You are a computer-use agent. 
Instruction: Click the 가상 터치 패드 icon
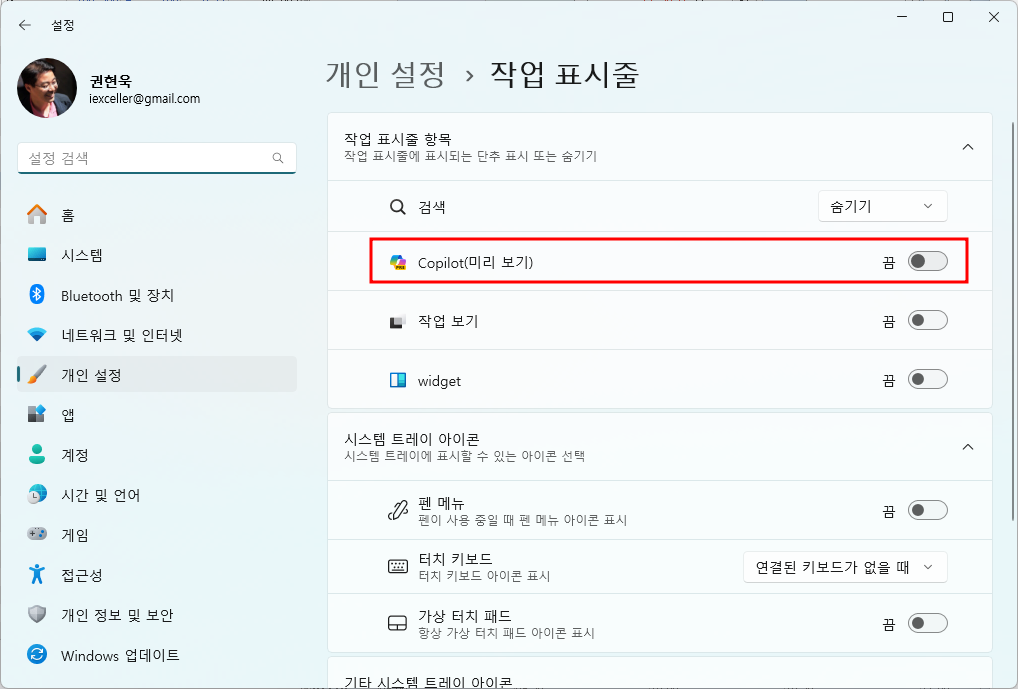(x=397, y=623)
